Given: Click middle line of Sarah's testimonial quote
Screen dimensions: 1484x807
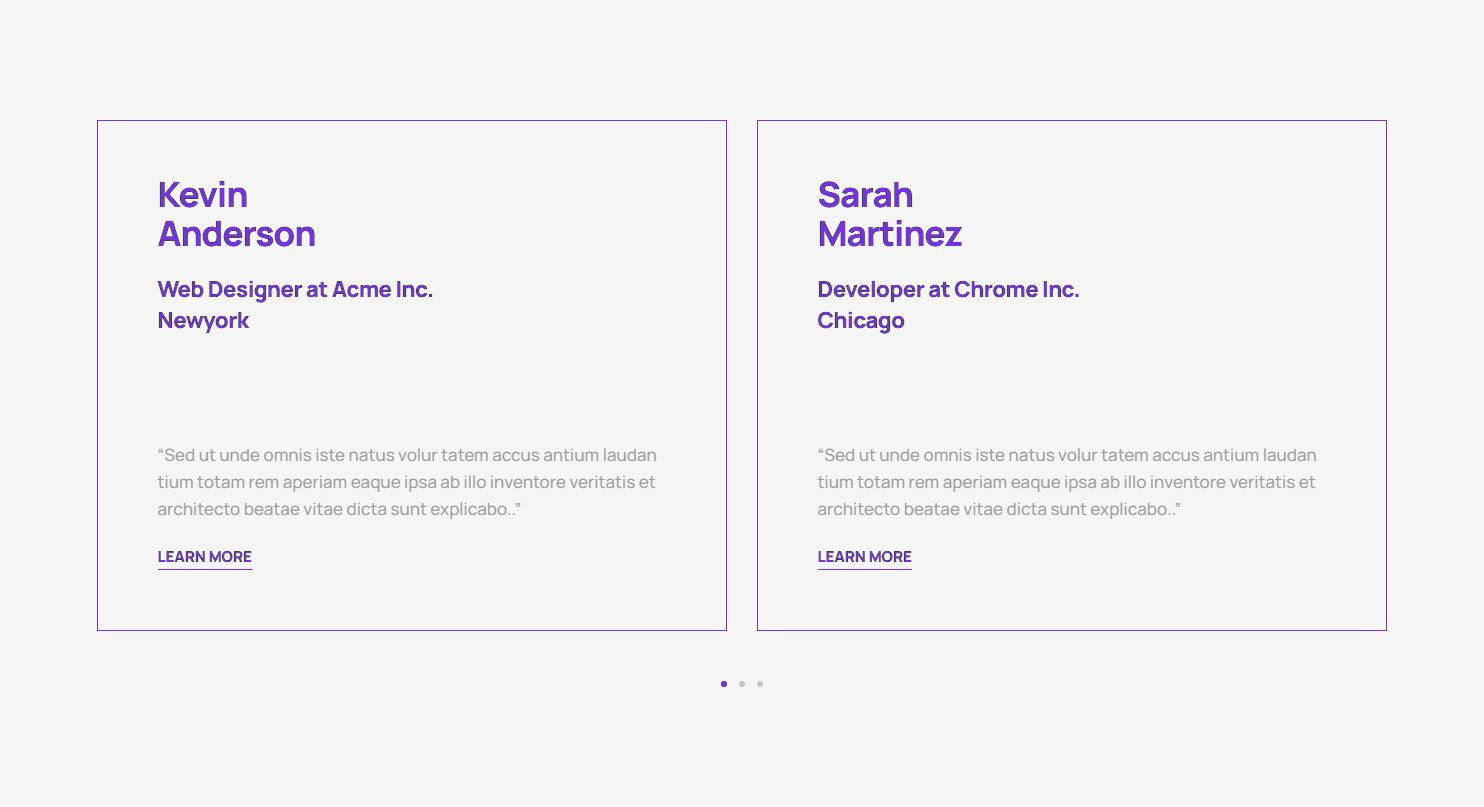Looking at the screenshot, I should click(1066, 482).
